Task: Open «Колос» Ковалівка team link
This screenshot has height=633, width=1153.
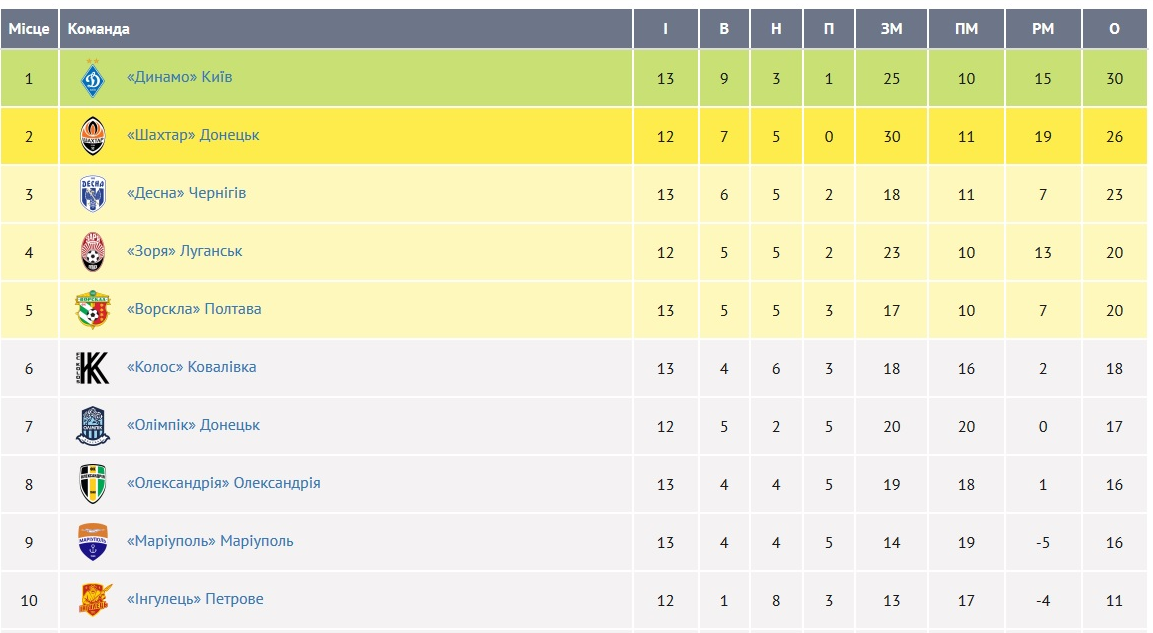Action: click(x=191, y=367)
